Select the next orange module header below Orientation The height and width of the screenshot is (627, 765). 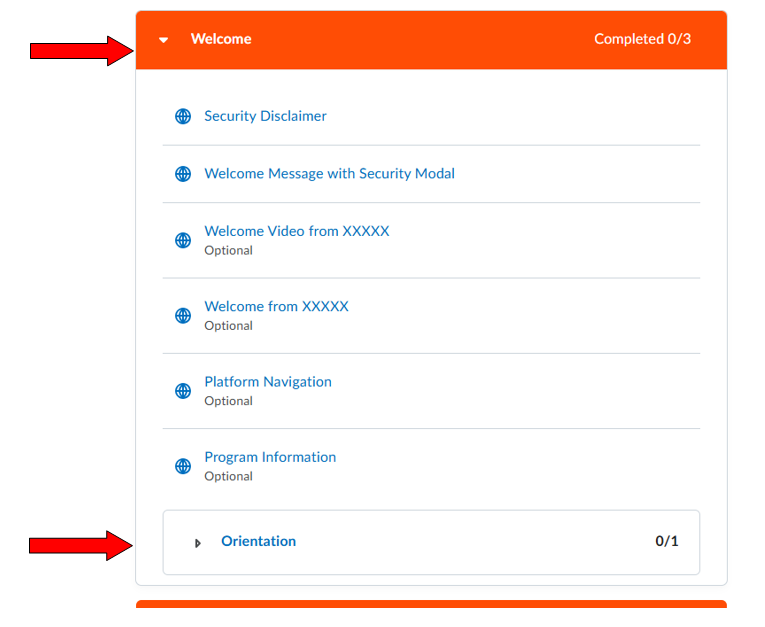coord(431,604)
